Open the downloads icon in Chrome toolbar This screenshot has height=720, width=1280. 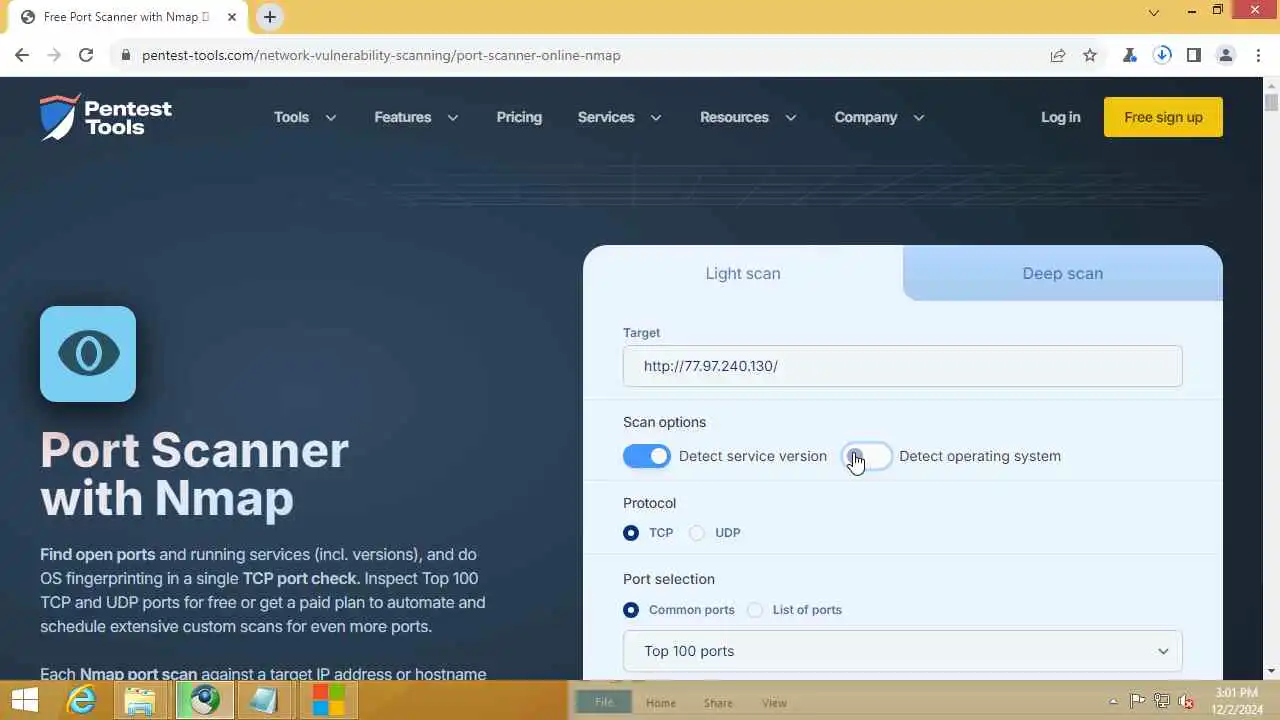point(1162,55)
